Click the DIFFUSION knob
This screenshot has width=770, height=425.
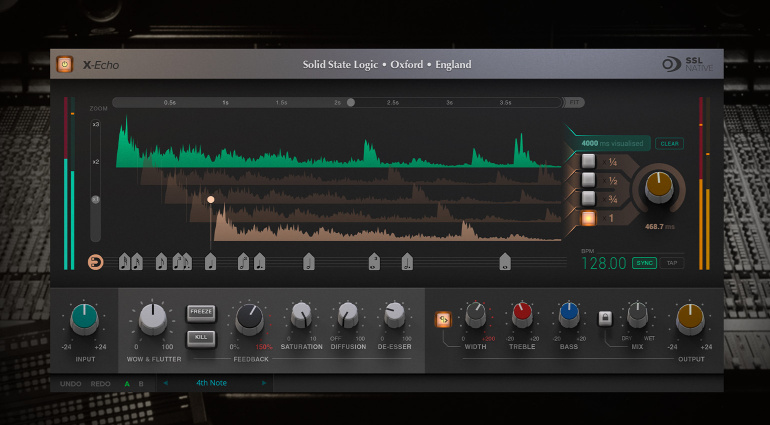click(x=348, y=315)
